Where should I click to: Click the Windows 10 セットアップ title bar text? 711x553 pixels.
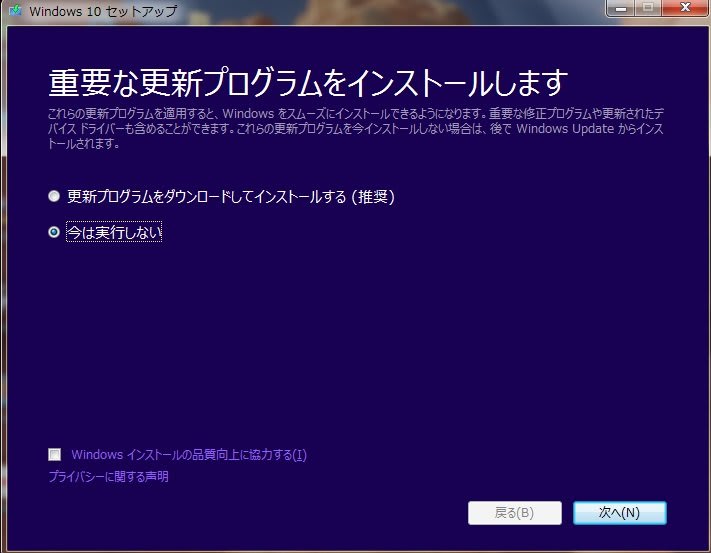pyautogui.click(x=103, y=12)
